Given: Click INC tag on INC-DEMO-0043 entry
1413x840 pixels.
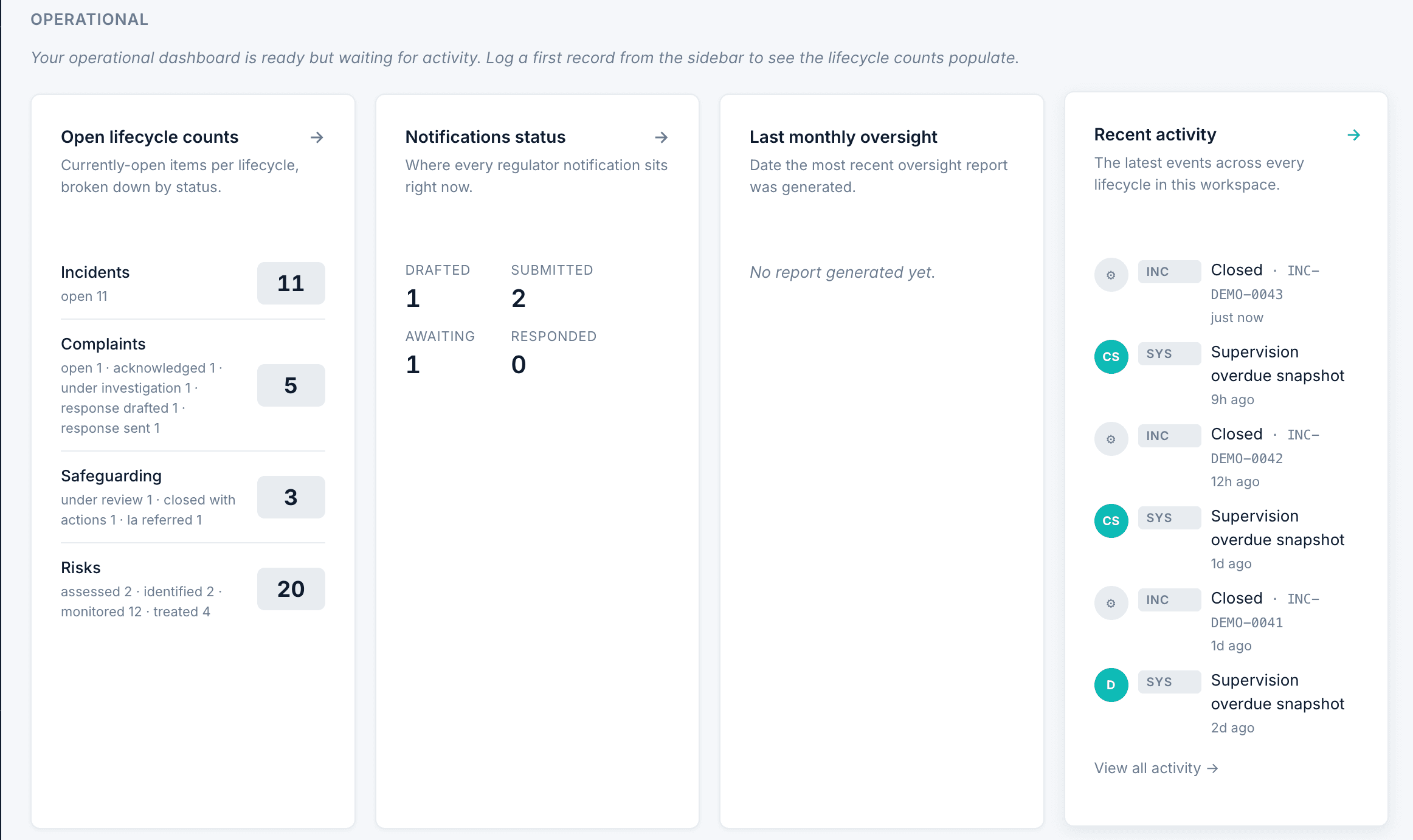Looking at the screenshot, I should [x=1169, y=272].
